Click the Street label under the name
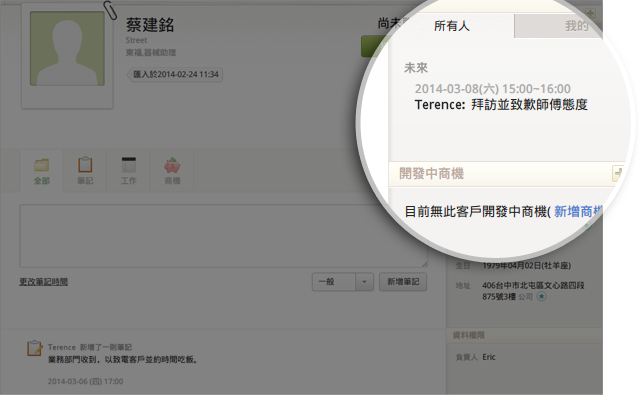The height and width of the screenshot is (395, 641). pos(136,40)
